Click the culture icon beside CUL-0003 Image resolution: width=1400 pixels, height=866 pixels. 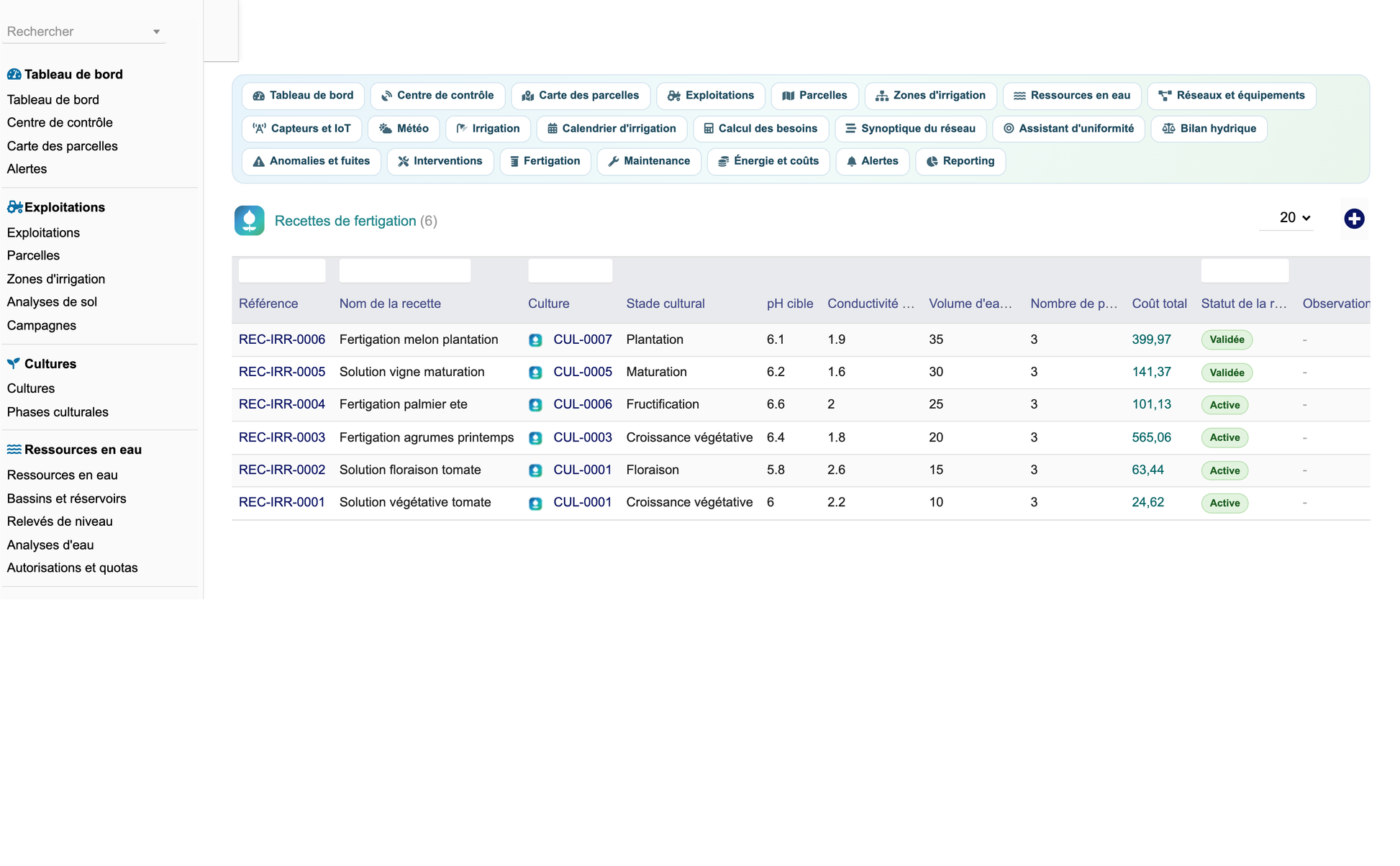[x=535, y=438]
